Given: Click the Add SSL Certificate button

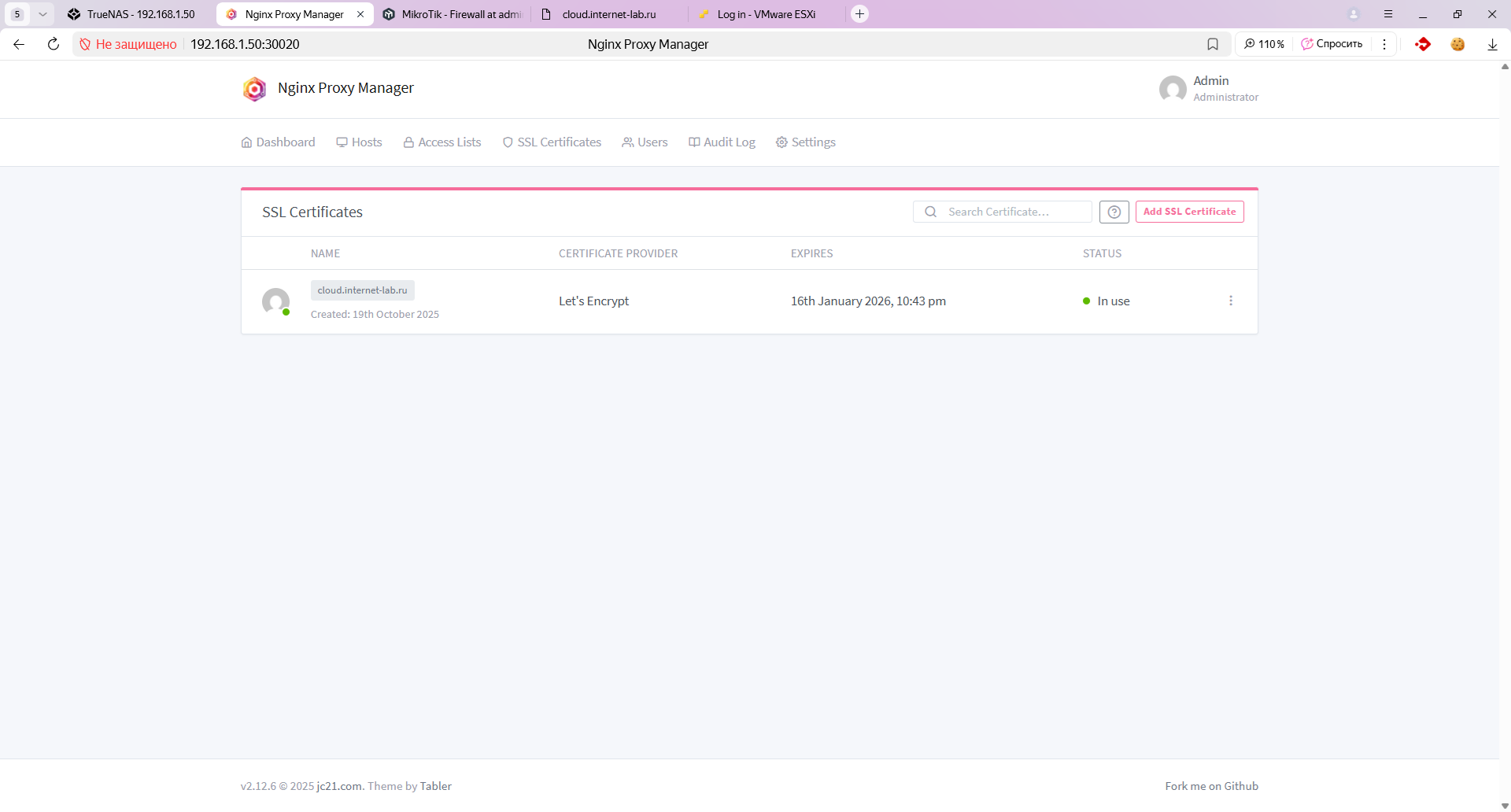Looking at the screenshot, I should 1189,212.
